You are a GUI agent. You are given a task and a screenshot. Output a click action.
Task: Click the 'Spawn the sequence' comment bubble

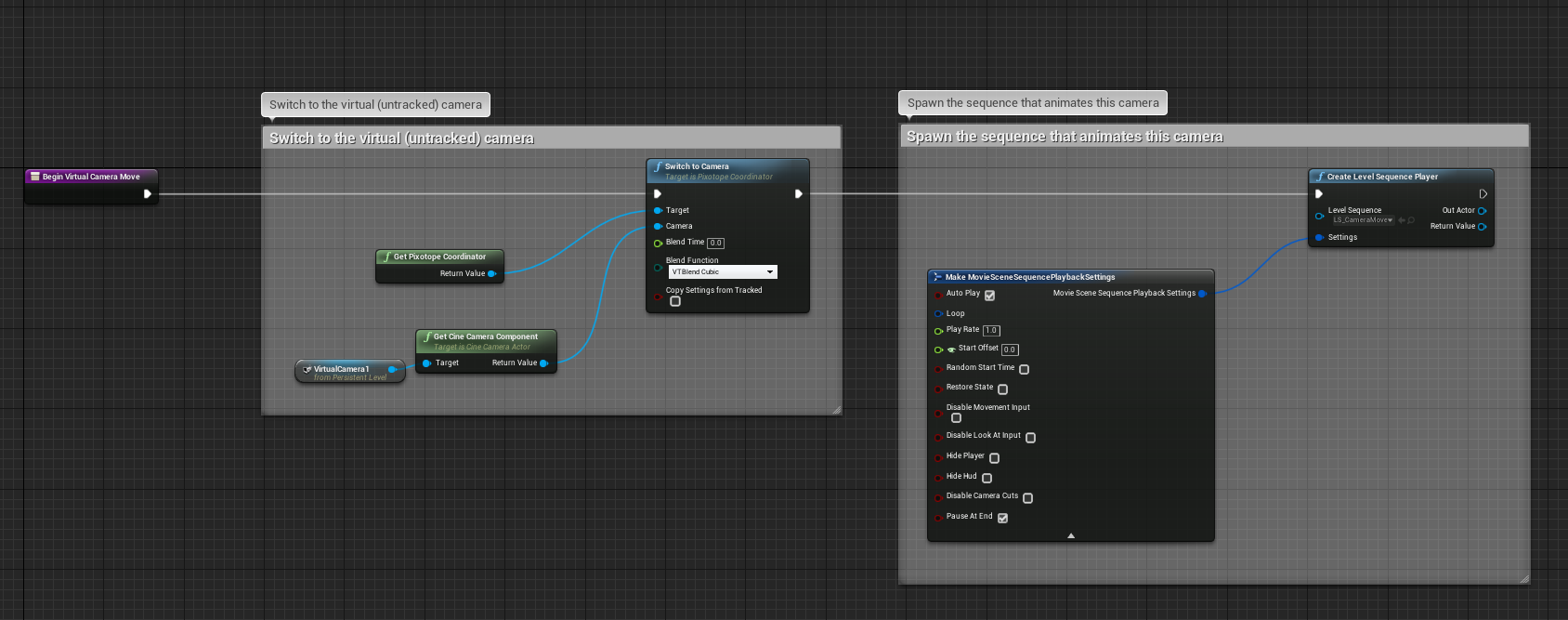(1033, 103)
